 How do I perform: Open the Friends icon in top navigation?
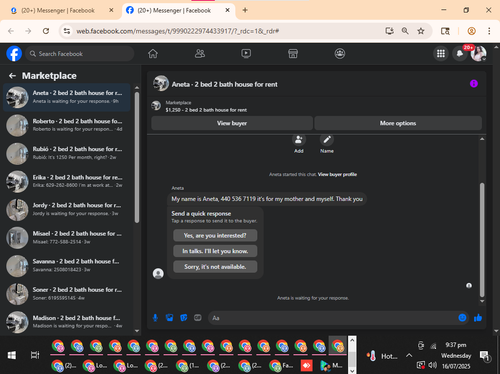coord(200,54)
